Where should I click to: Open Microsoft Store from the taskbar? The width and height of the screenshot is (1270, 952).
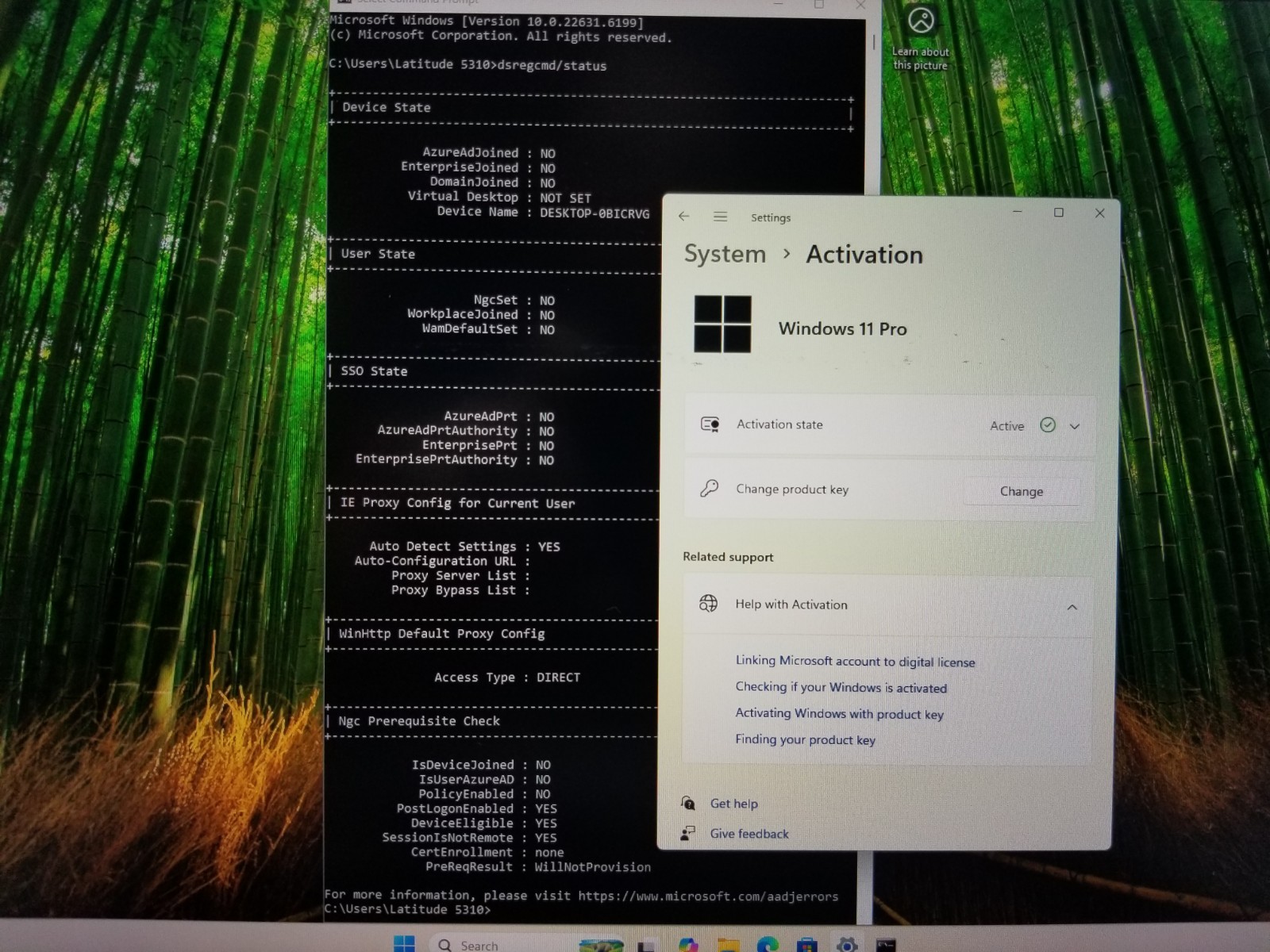click(x=807, y=944)
